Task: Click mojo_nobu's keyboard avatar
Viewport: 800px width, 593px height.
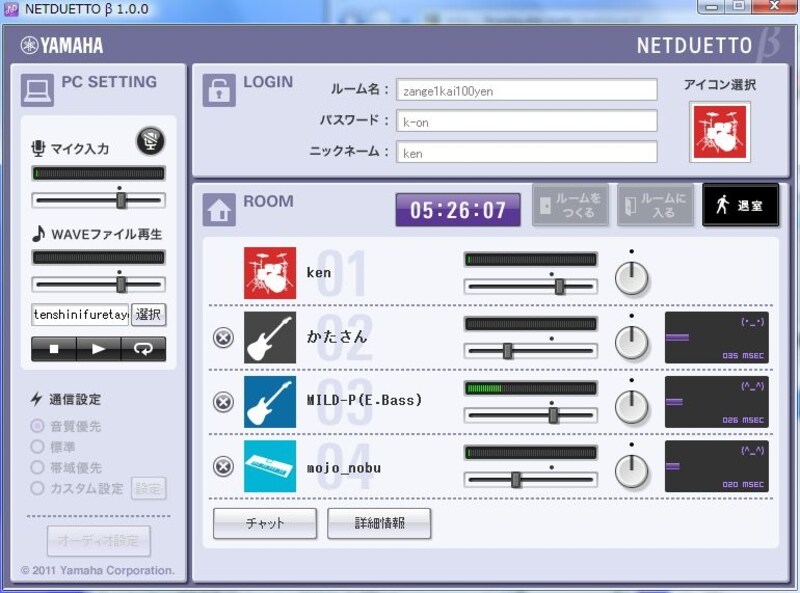Action: coord(270,467)
